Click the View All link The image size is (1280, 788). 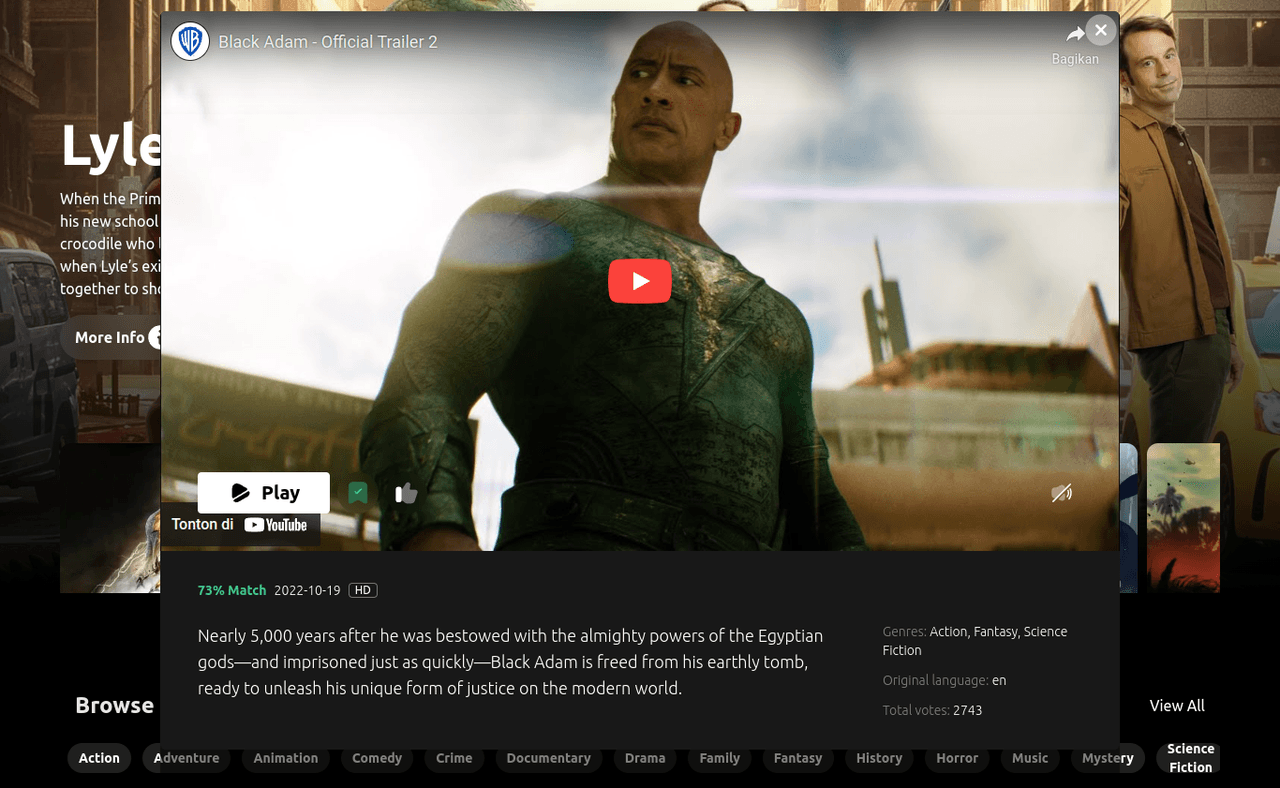tap(1177, 706)
